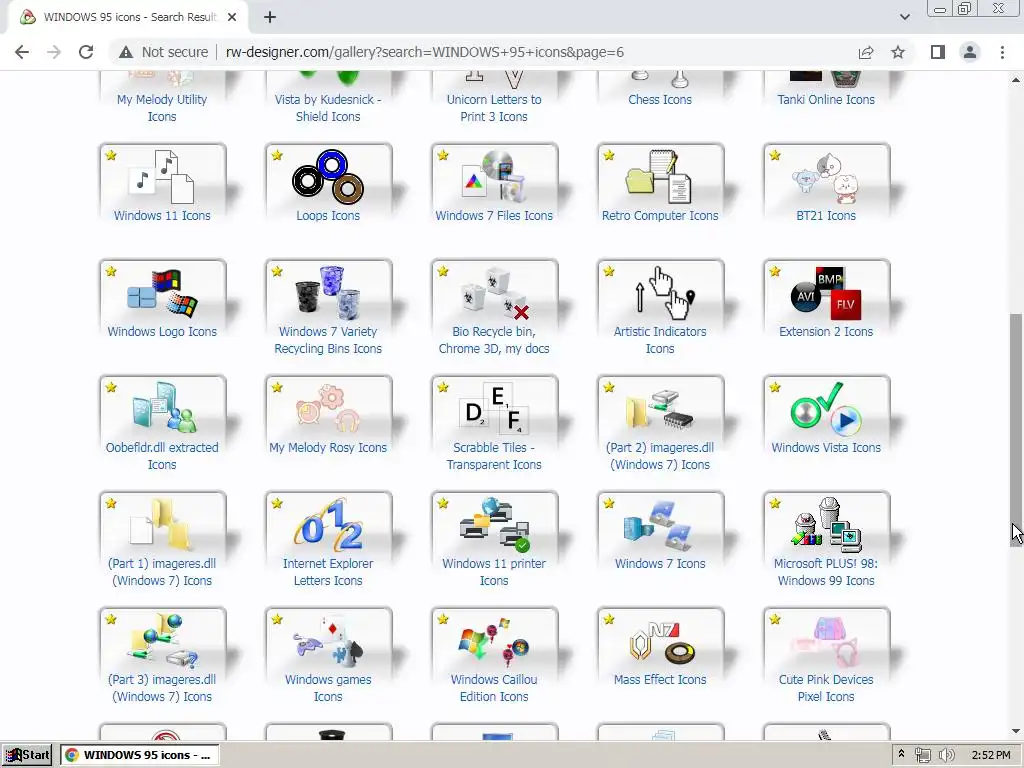Reload the current page
1024x768 pixels.
[86, 52]
